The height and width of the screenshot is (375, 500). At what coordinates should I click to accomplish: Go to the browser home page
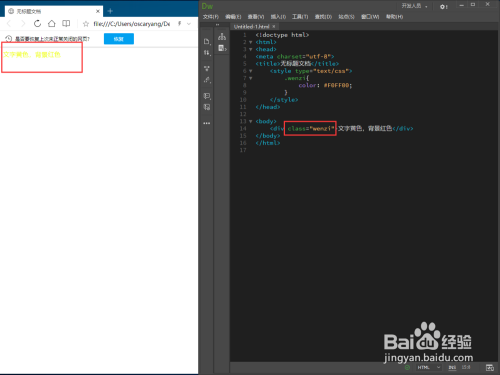click(x=52, y=24)
